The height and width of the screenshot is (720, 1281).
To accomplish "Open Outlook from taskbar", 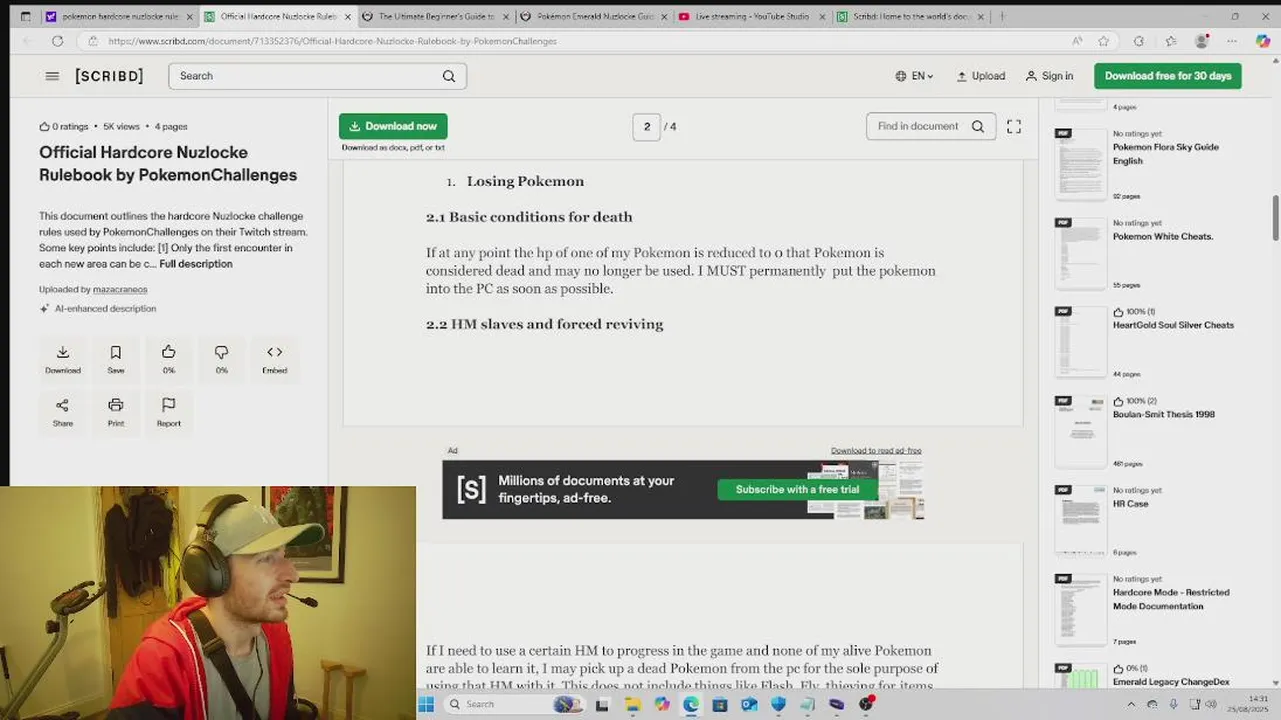I will 749,704.
